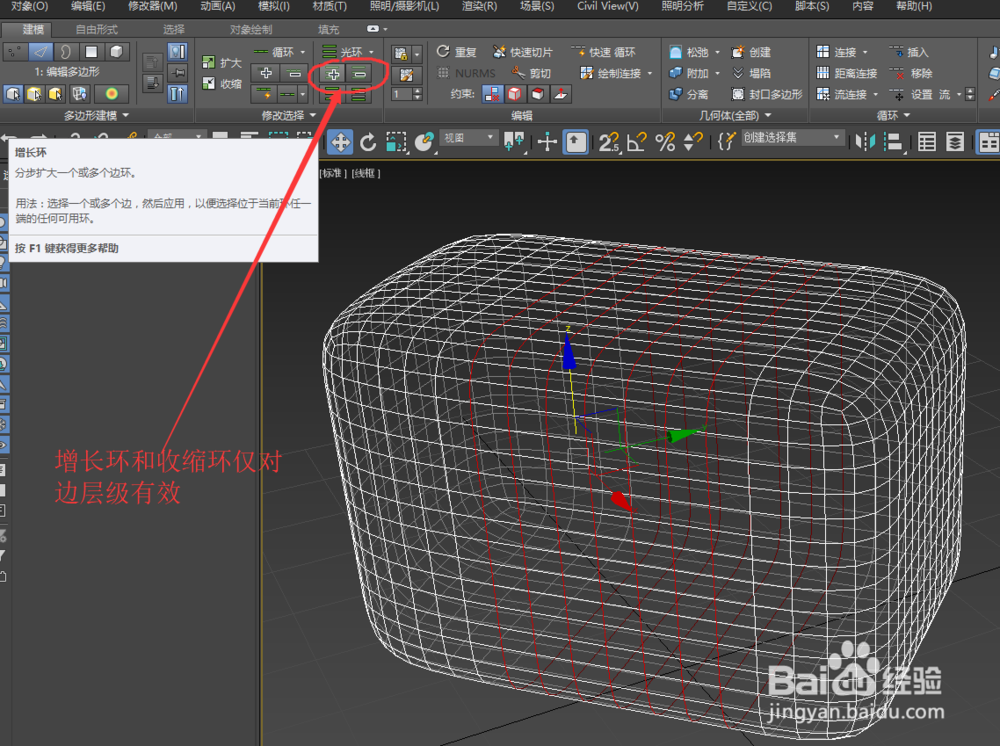
Task: Click the soft selection colored circle icon
Action: 112,94
